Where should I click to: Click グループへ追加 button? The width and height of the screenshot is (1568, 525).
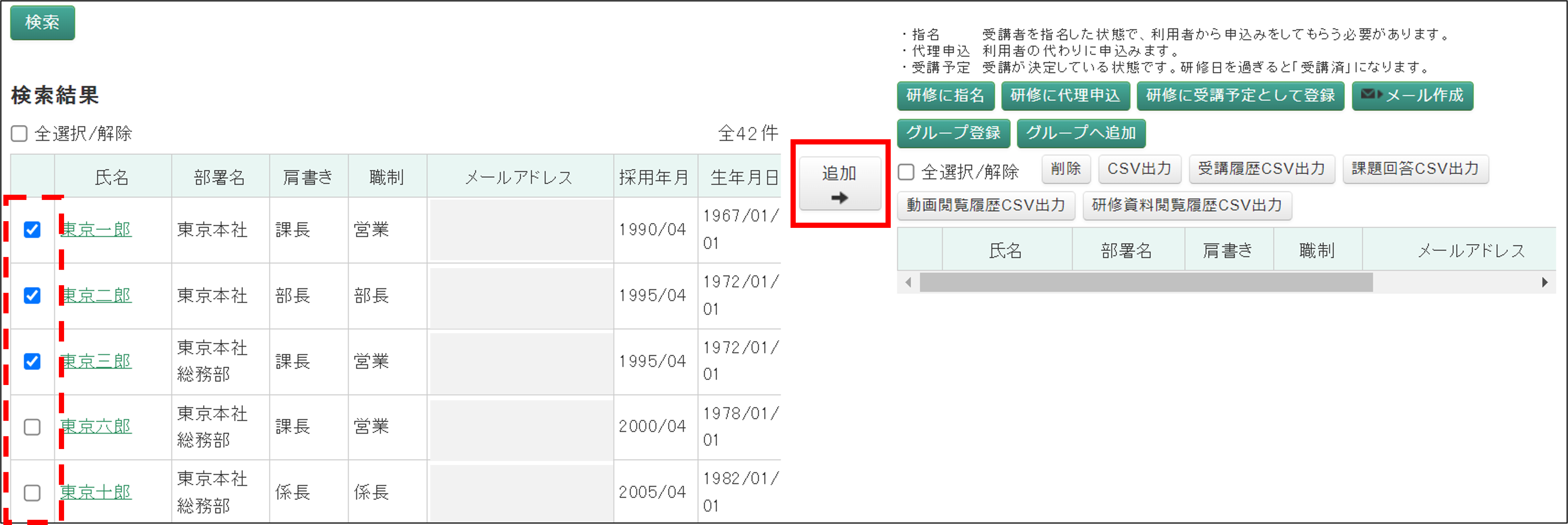coord(1081,133)
